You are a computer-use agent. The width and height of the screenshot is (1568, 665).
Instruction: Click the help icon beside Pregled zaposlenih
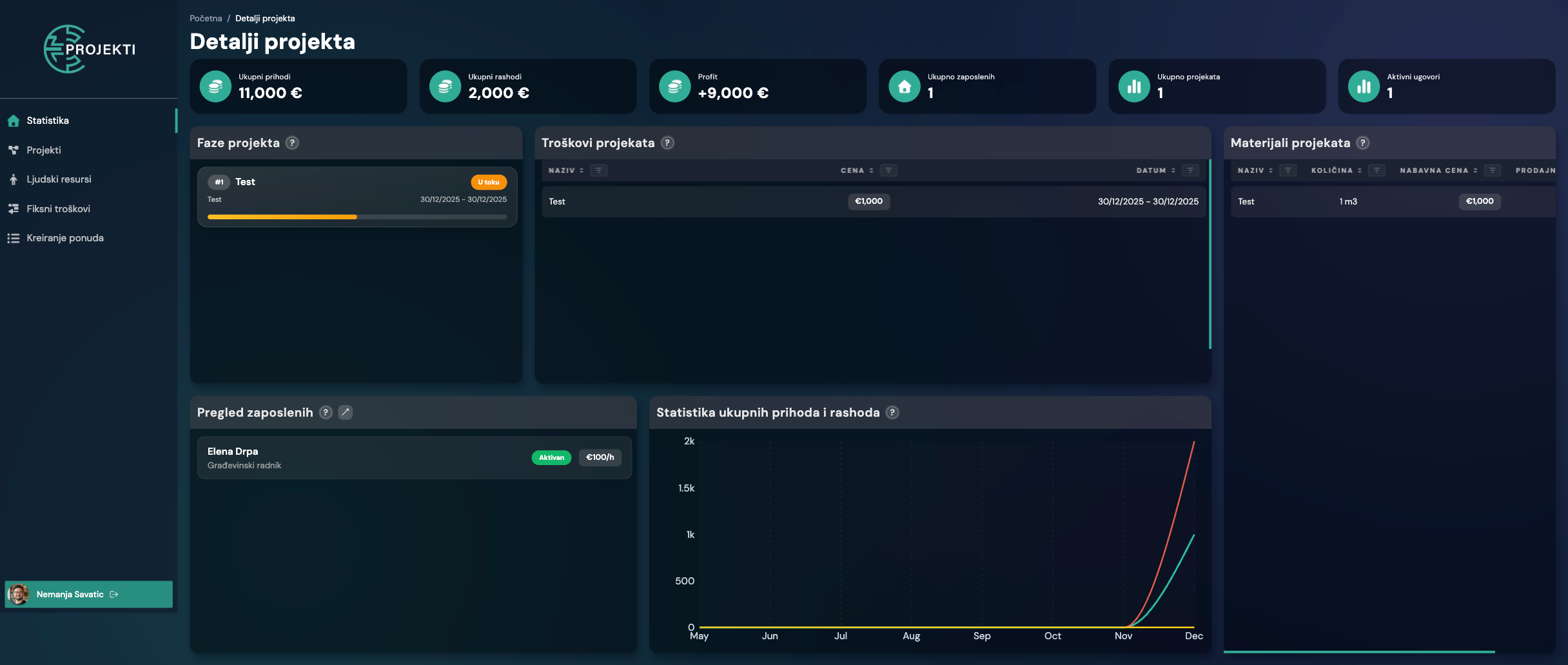[326, 413]
